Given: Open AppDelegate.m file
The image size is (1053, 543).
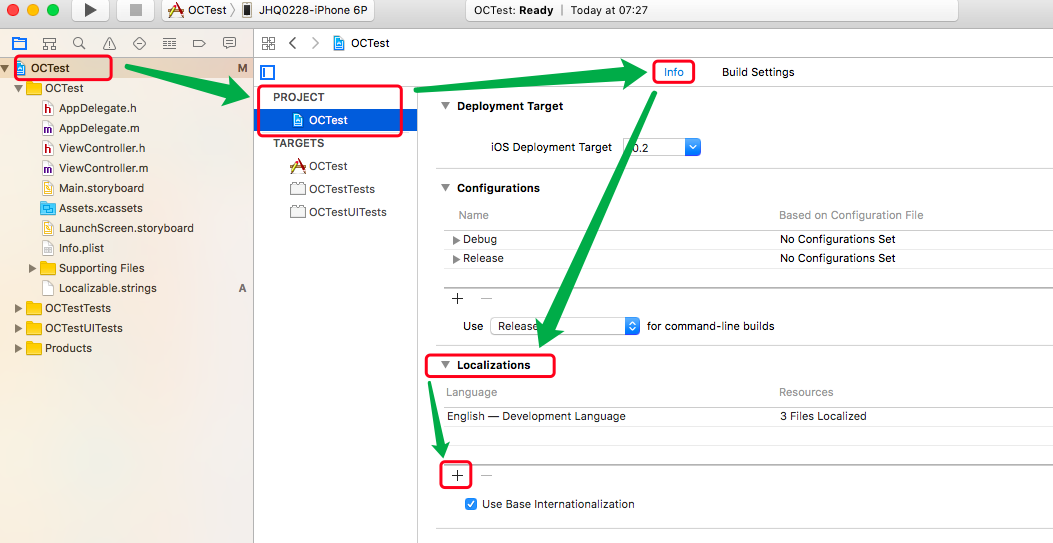Looking at the screenshot, I should click(99, 128).
